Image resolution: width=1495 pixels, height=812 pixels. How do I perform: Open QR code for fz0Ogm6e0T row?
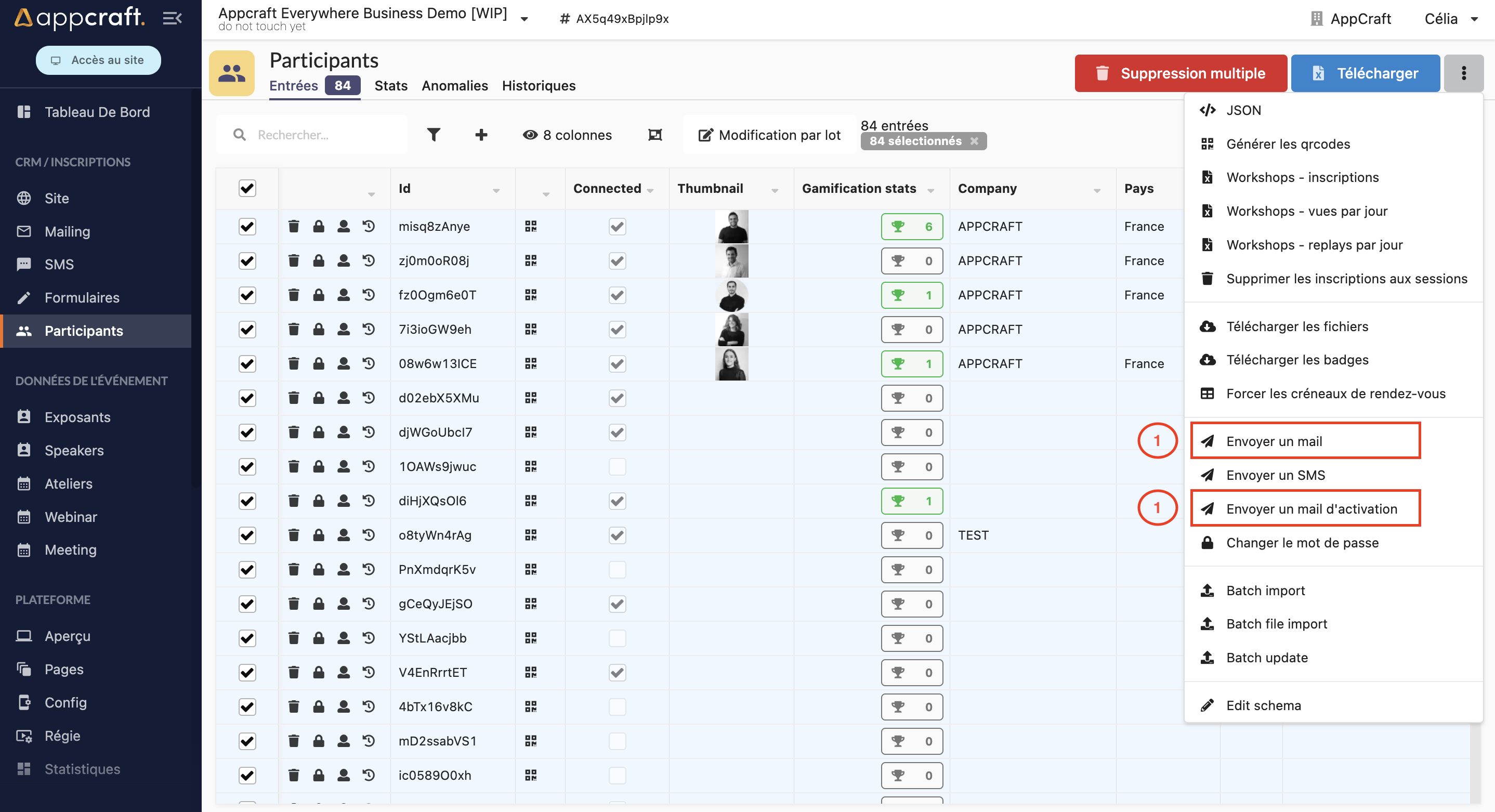click(x=530, y=295)
